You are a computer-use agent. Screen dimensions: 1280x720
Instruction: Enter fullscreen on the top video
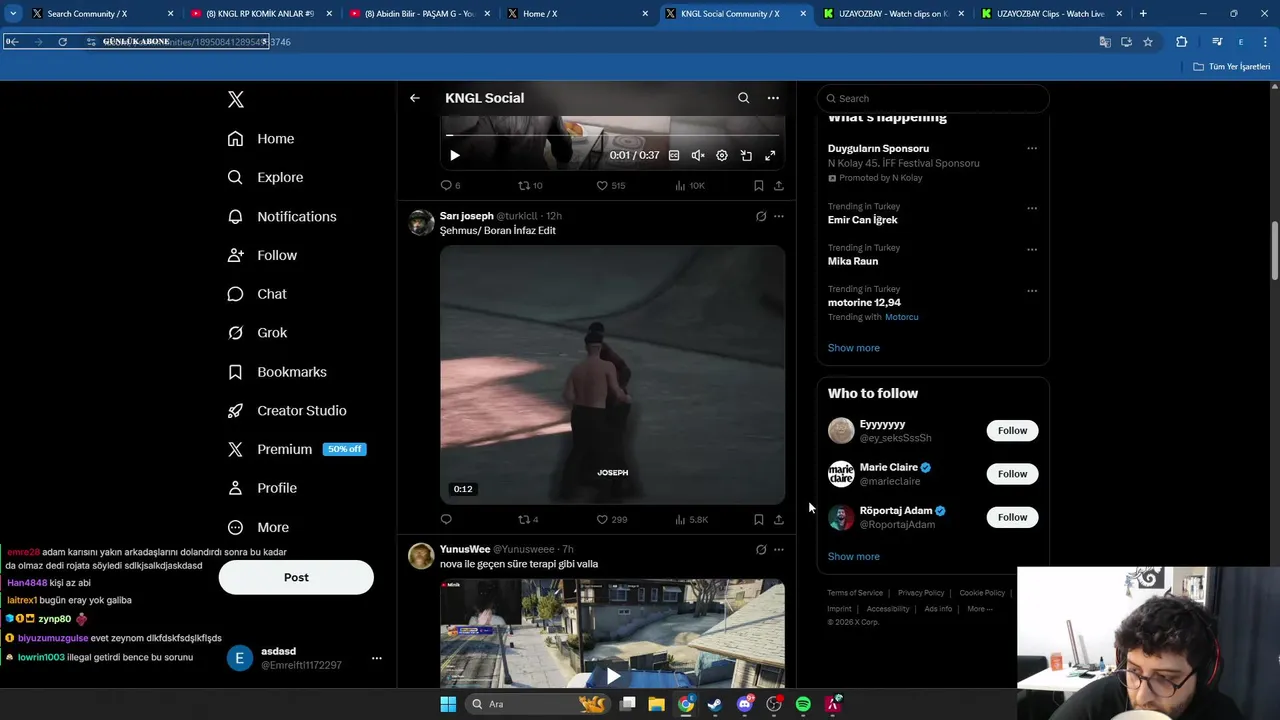click(770, 155)
